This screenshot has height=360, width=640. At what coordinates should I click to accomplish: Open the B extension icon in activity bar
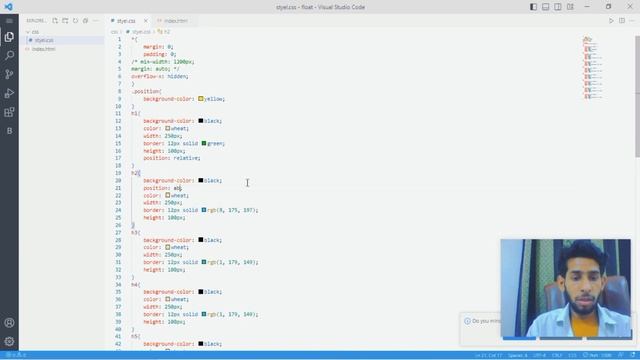pos(9,131)
